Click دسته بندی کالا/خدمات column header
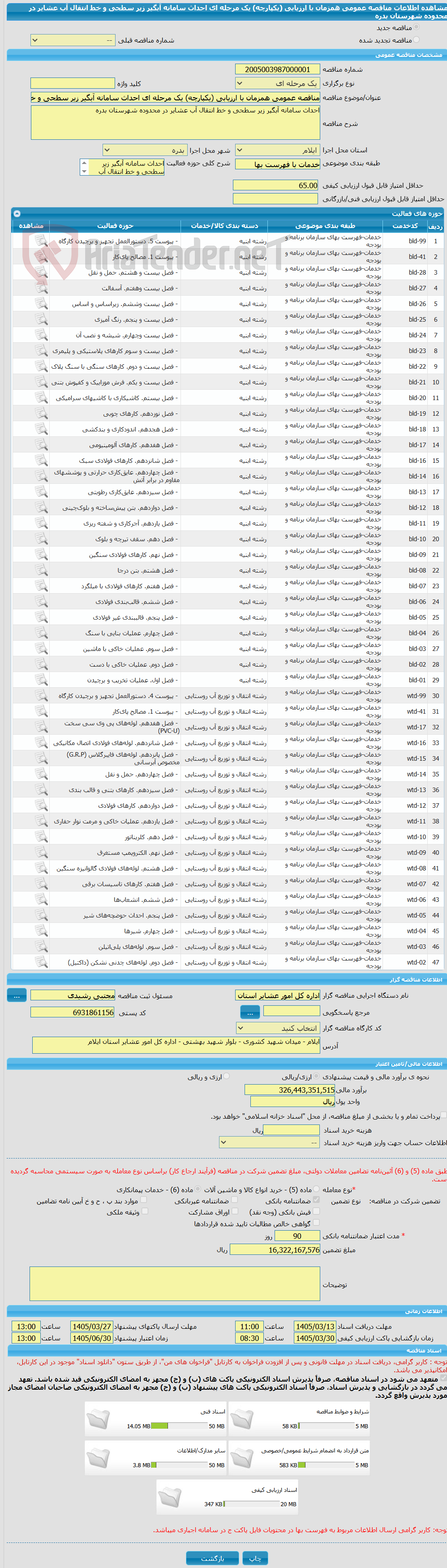The width and height of the screenshot is (447, 1568). coord(224,225)
